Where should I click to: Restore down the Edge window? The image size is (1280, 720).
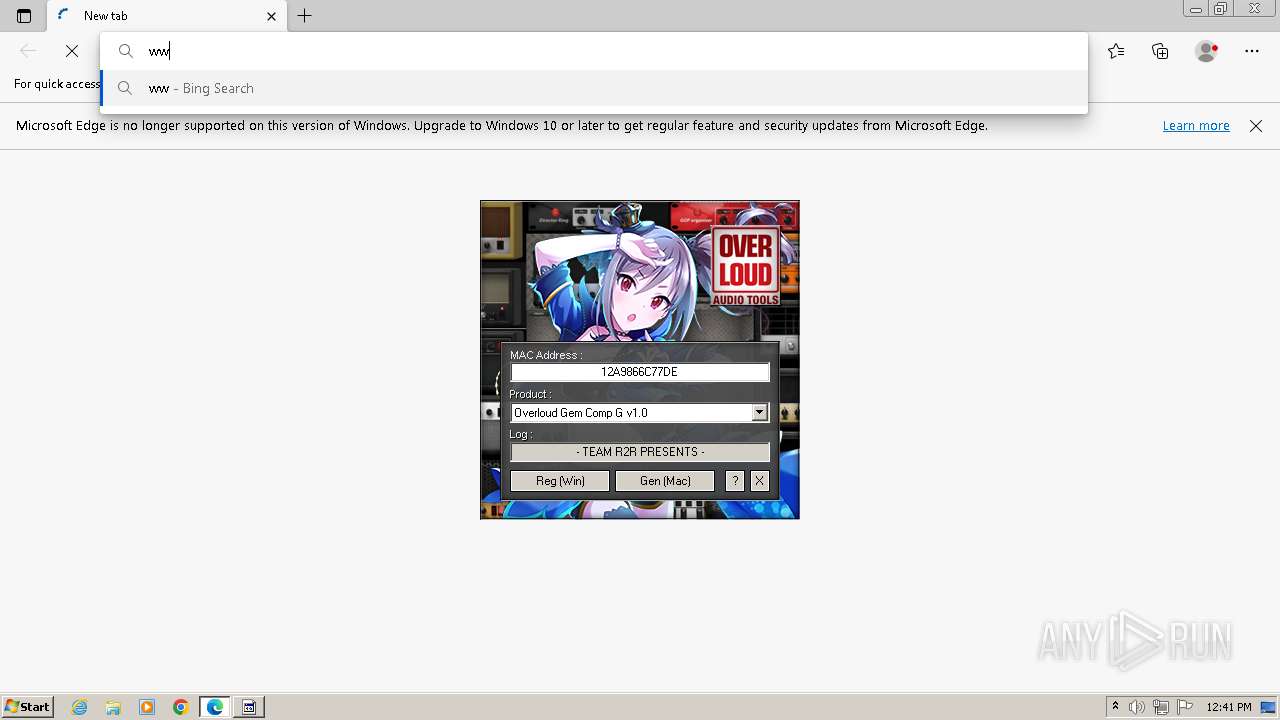tap(1221, 9)
